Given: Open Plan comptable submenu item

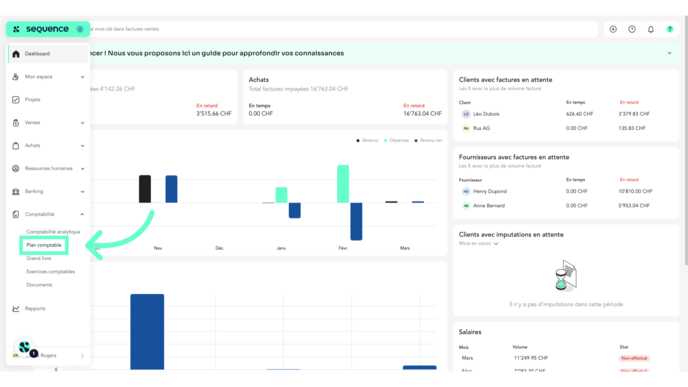Looking at the screenshot, I should tap(44, 245).
